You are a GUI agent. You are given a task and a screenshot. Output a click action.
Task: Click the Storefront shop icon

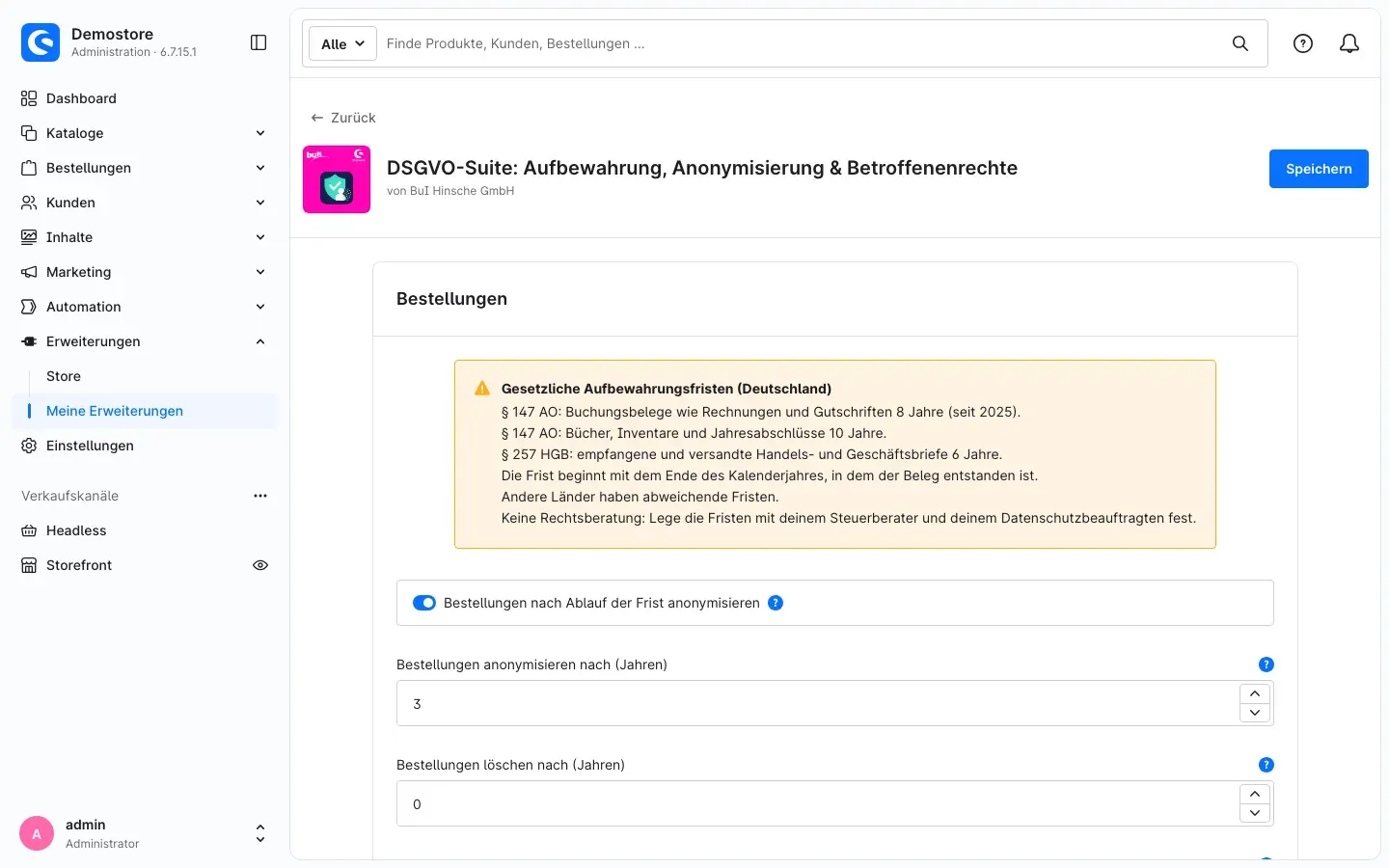click(29, 565)
